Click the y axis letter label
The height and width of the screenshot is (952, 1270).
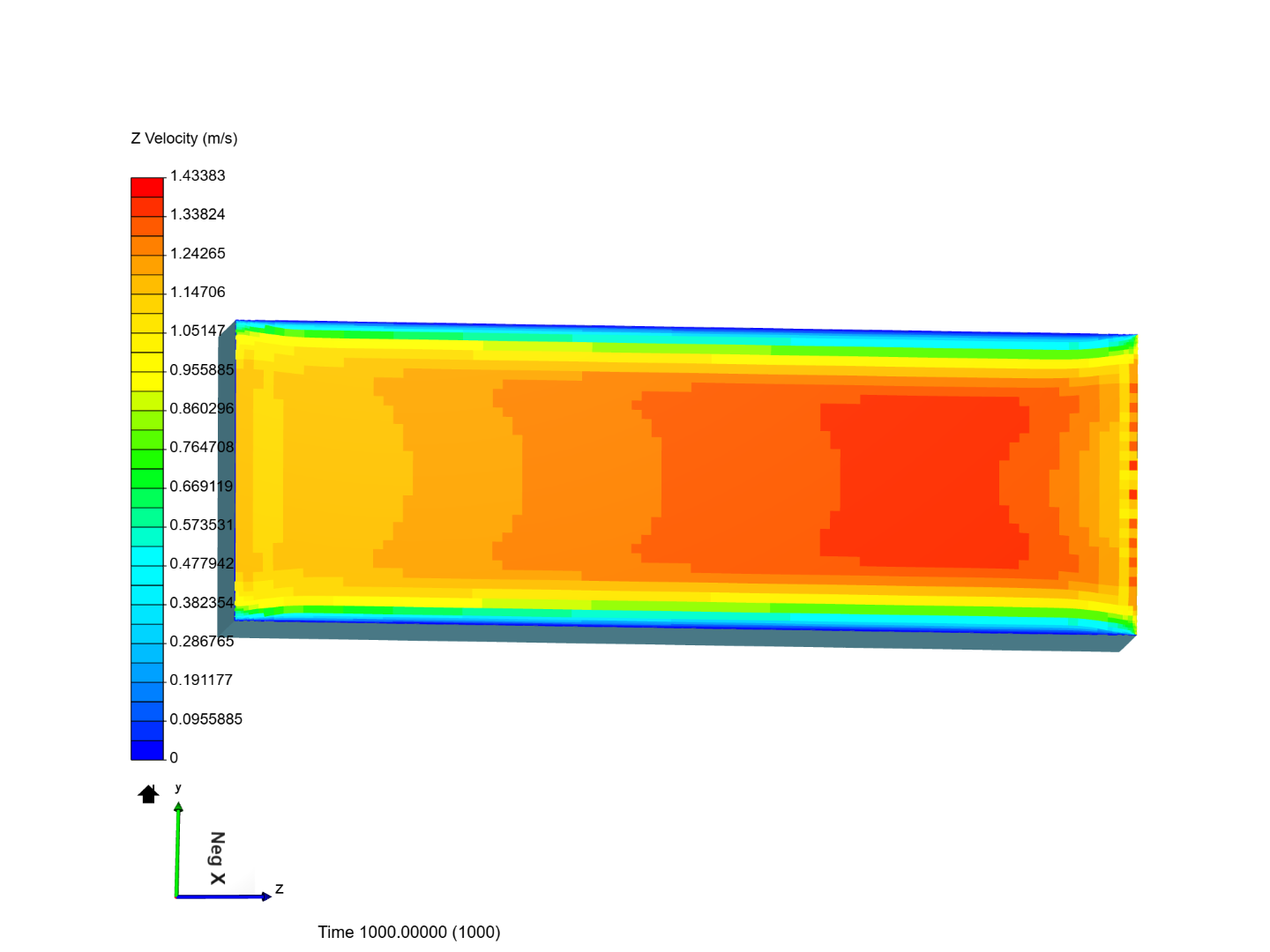178,787
